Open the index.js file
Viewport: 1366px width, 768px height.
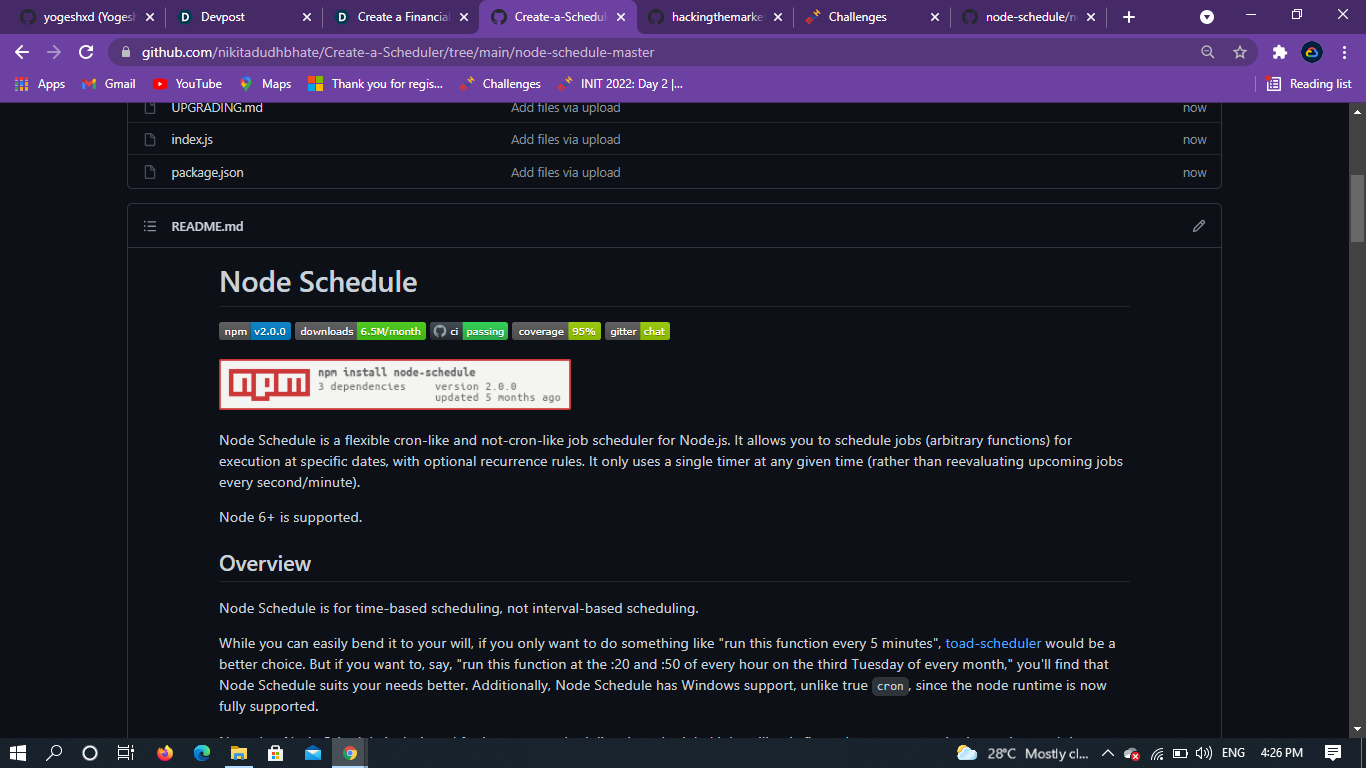click(192, 139)
